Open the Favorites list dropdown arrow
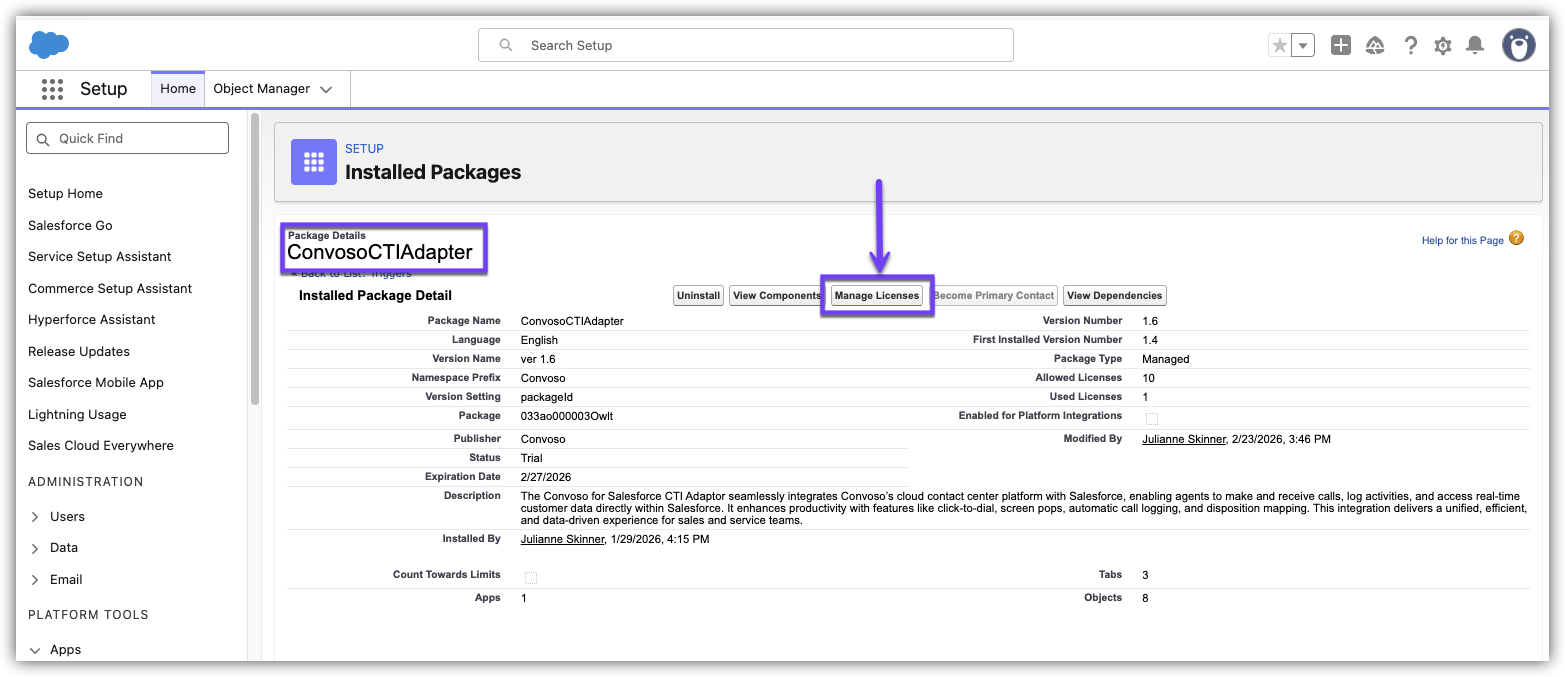Image resolution: width=1565 pixels, height=677 pixels. (x=1303, y=45)
